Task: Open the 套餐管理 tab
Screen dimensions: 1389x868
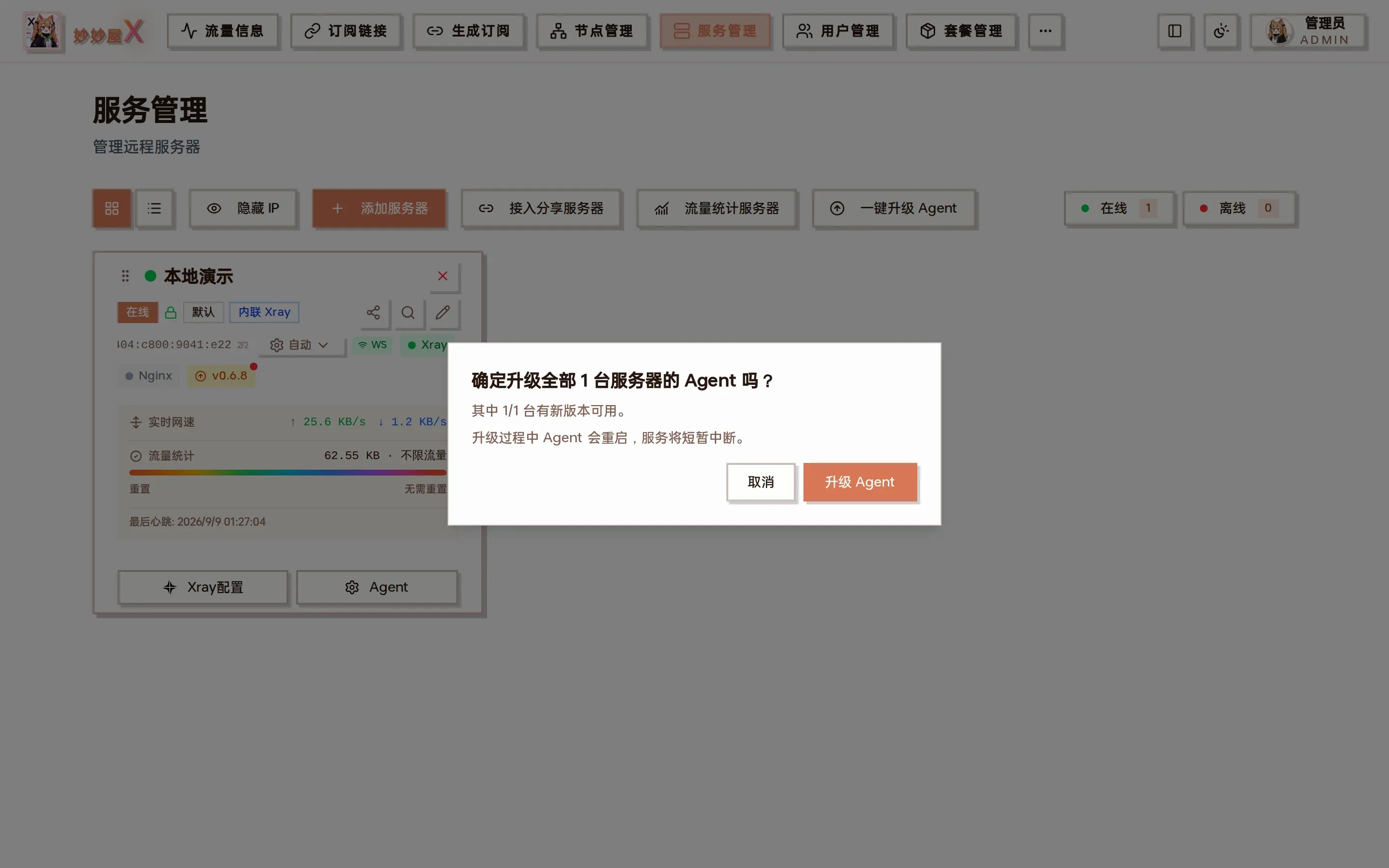Action: (961, 31)
